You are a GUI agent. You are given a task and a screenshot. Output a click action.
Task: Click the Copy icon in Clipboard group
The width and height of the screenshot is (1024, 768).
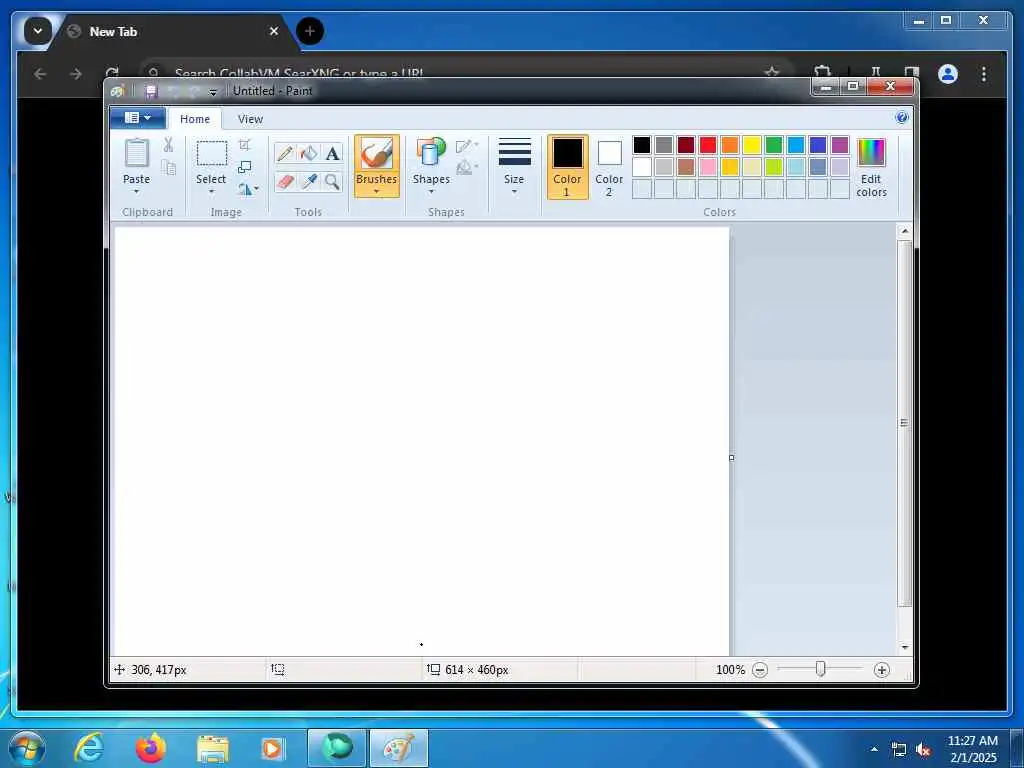pos(168,168)
